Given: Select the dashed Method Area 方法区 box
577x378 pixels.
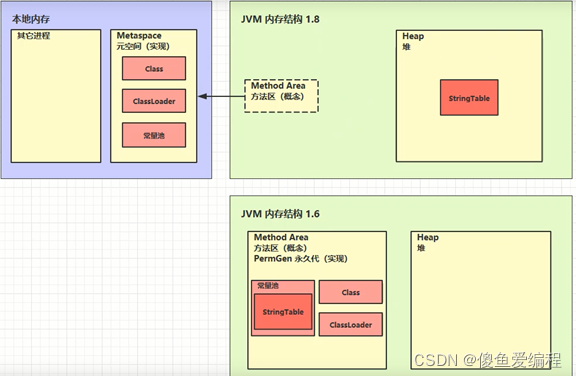Looking at the screenshot, I should pos(281,96).
